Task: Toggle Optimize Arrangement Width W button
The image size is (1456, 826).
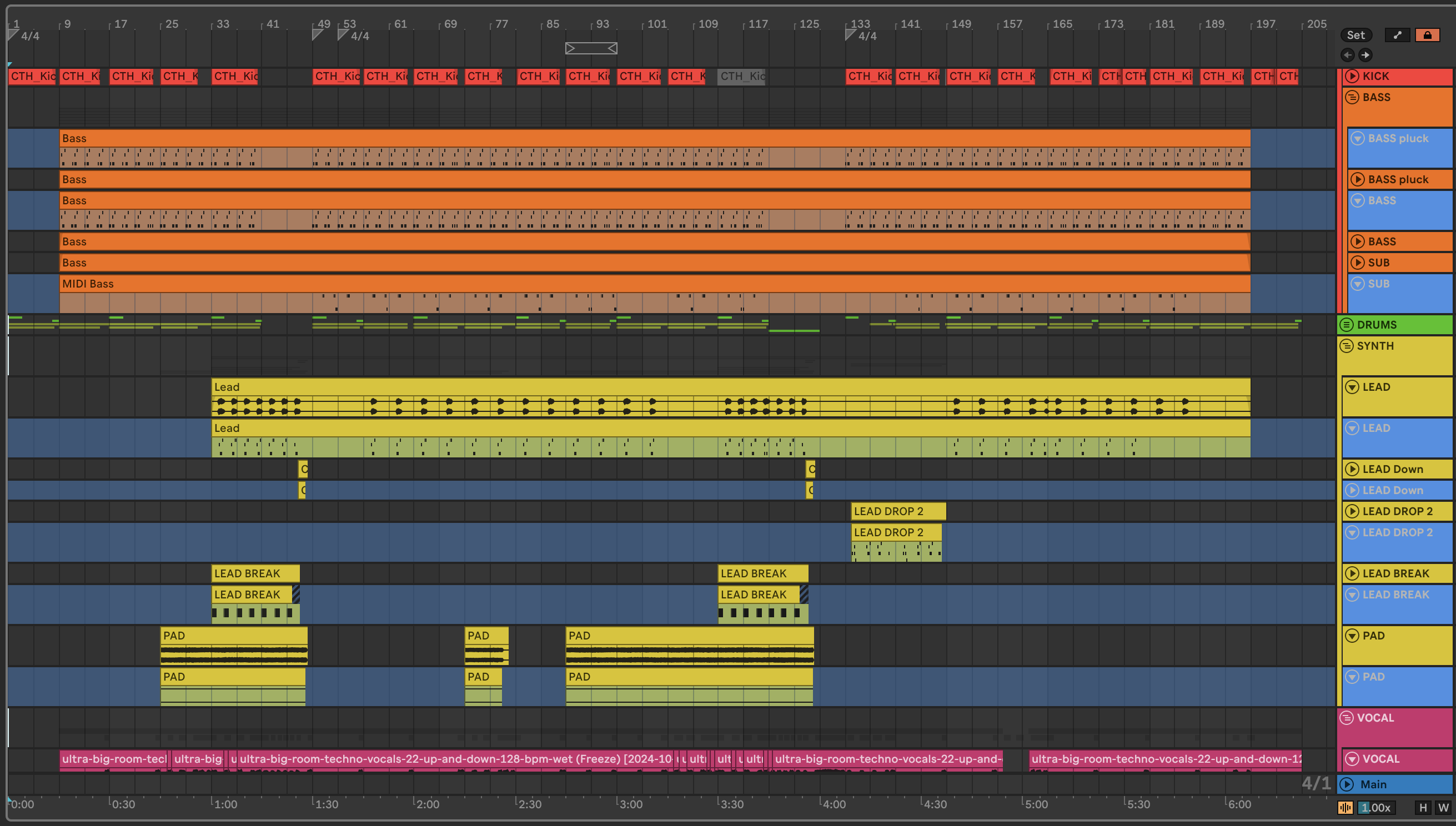Action: (1443, 808)
